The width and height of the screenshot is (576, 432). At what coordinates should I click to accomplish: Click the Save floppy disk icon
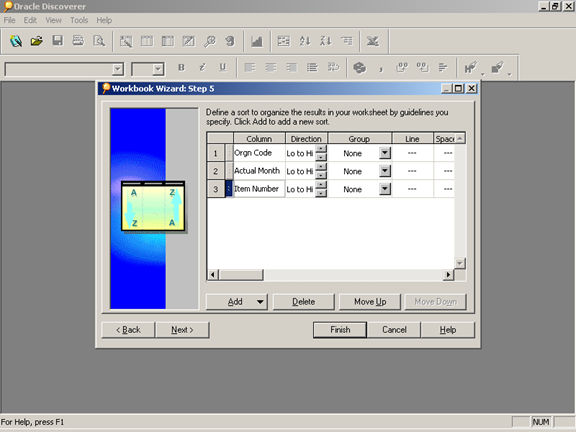57,41
